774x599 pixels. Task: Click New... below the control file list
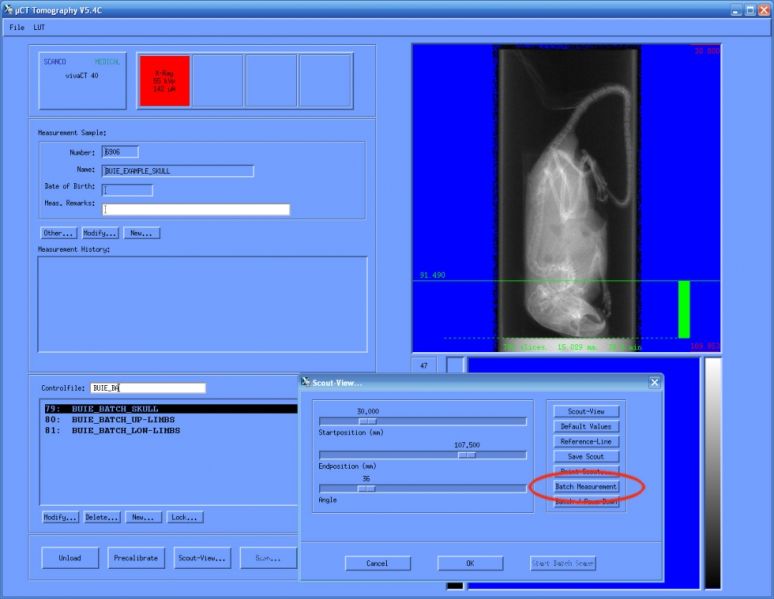coord(143,517)
